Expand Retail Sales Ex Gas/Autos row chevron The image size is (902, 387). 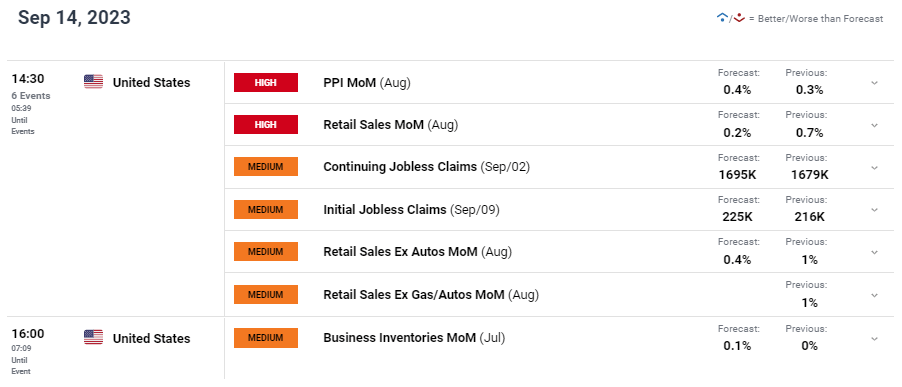874,295
